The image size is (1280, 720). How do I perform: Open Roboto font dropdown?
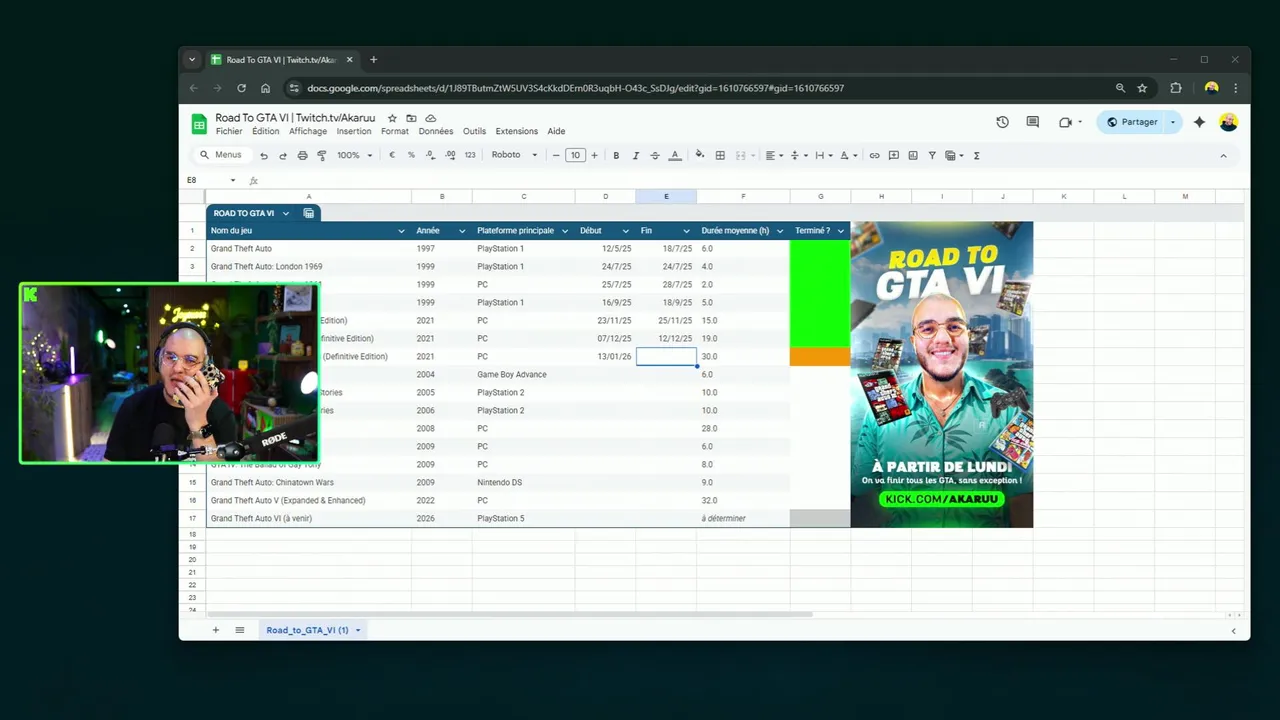[514, 155]
